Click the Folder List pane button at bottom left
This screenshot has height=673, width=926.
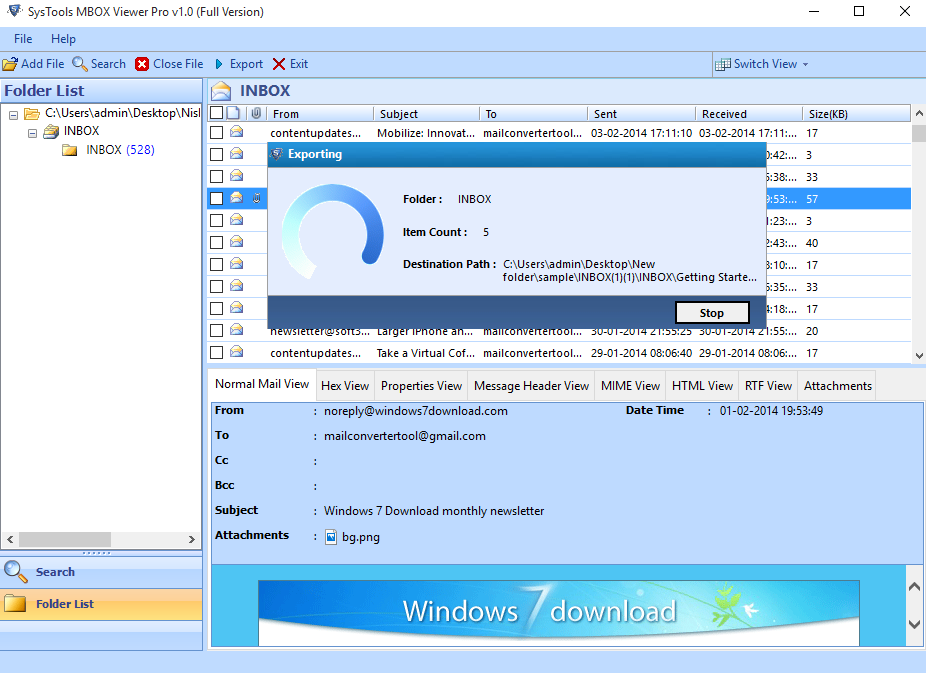[101, 604]
